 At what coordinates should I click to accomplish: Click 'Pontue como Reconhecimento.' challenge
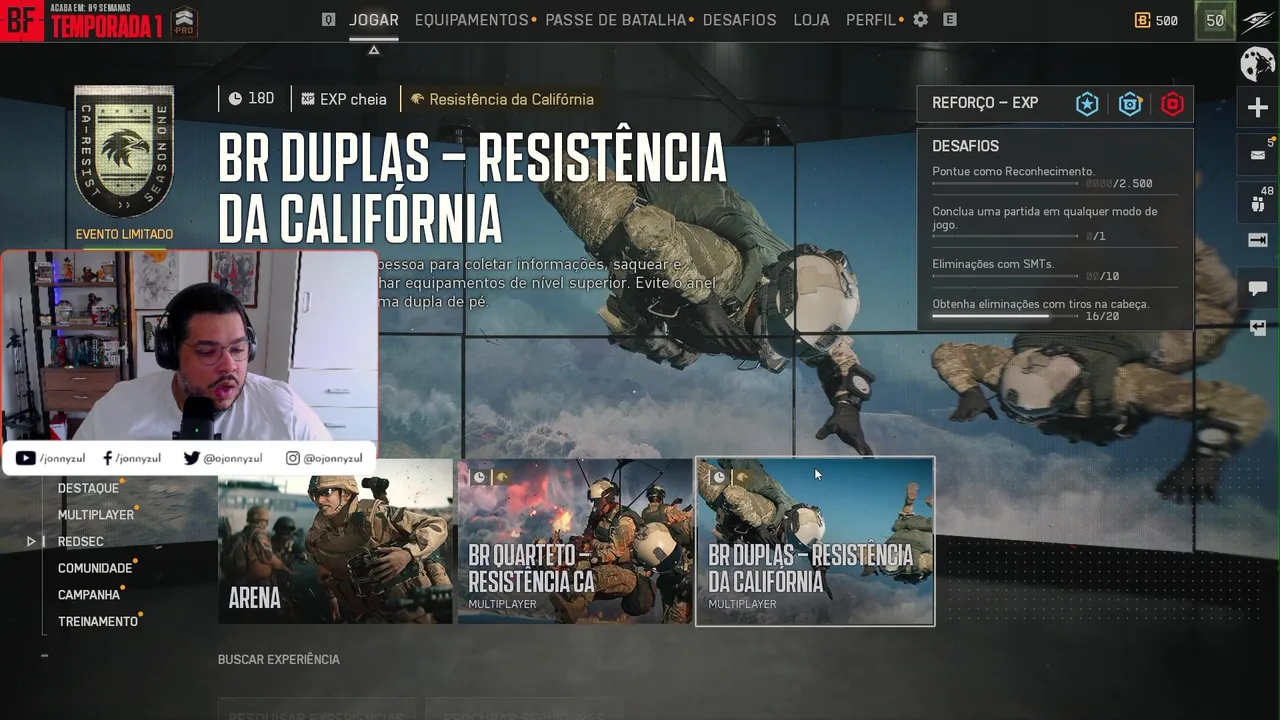[x=1013, y=171]
